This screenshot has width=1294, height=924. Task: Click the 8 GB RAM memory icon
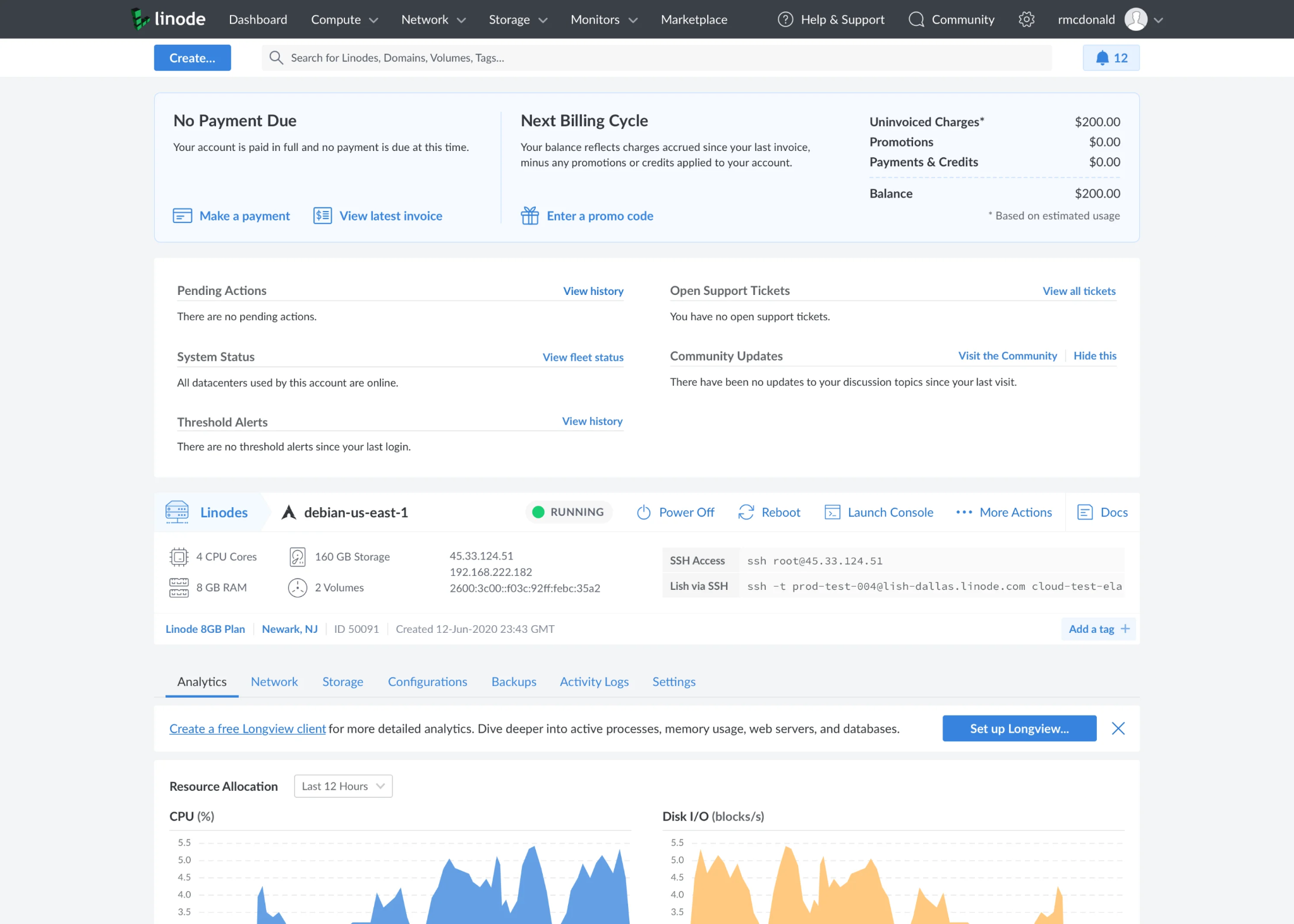pyautogui.click(x=179, y=587)
